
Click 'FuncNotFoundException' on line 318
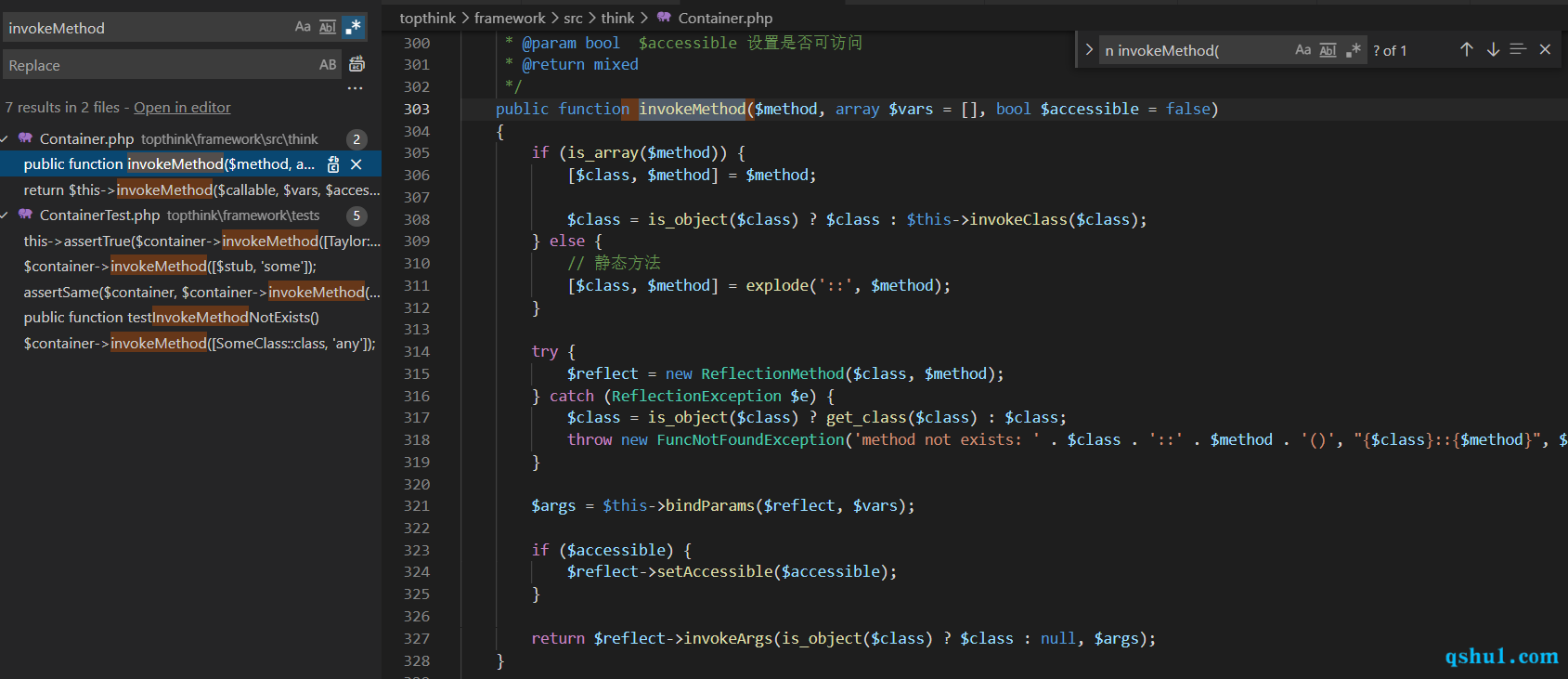[750, 439]
